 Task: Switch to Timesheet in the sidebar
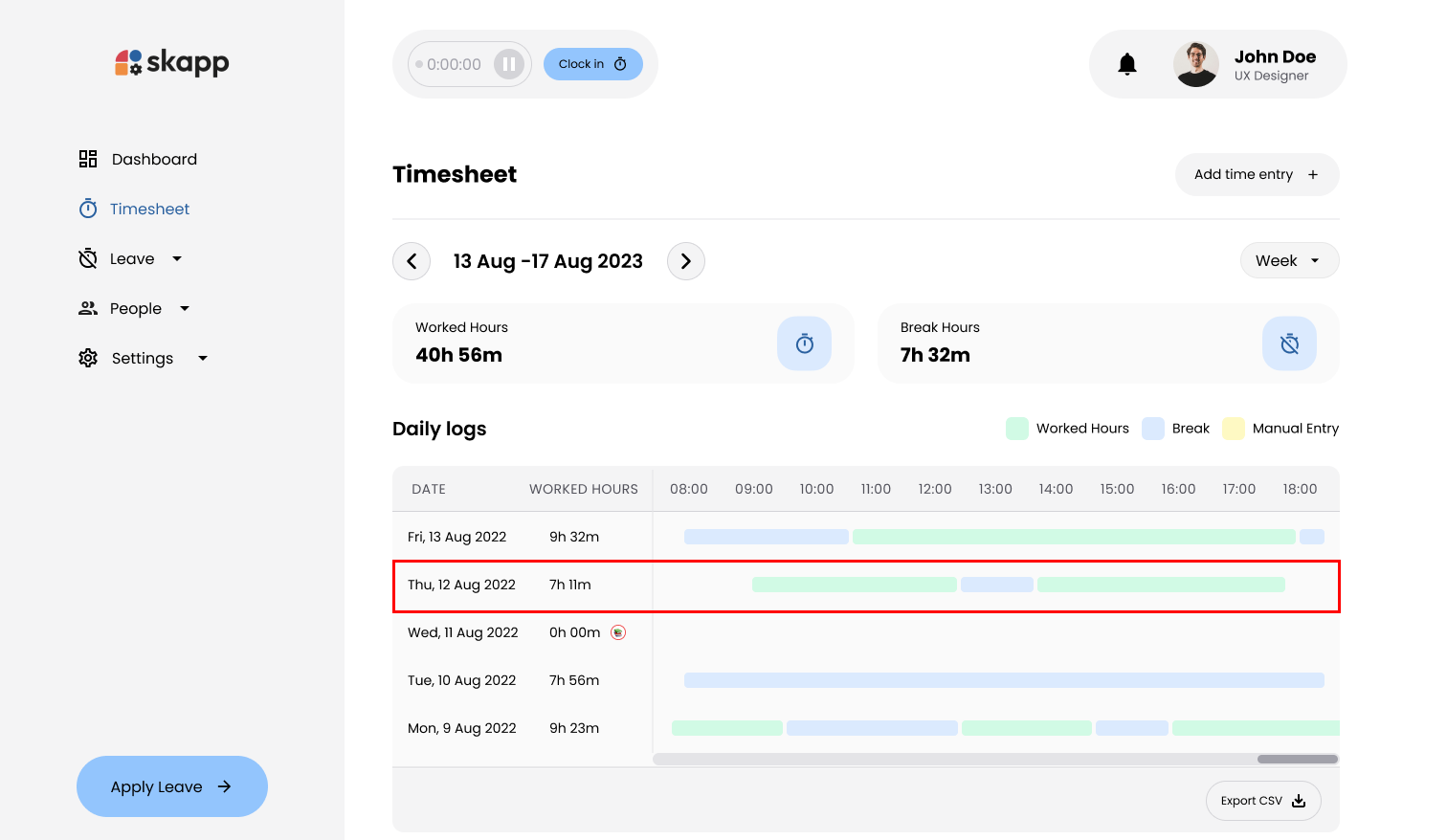click(x=149, y=209)
